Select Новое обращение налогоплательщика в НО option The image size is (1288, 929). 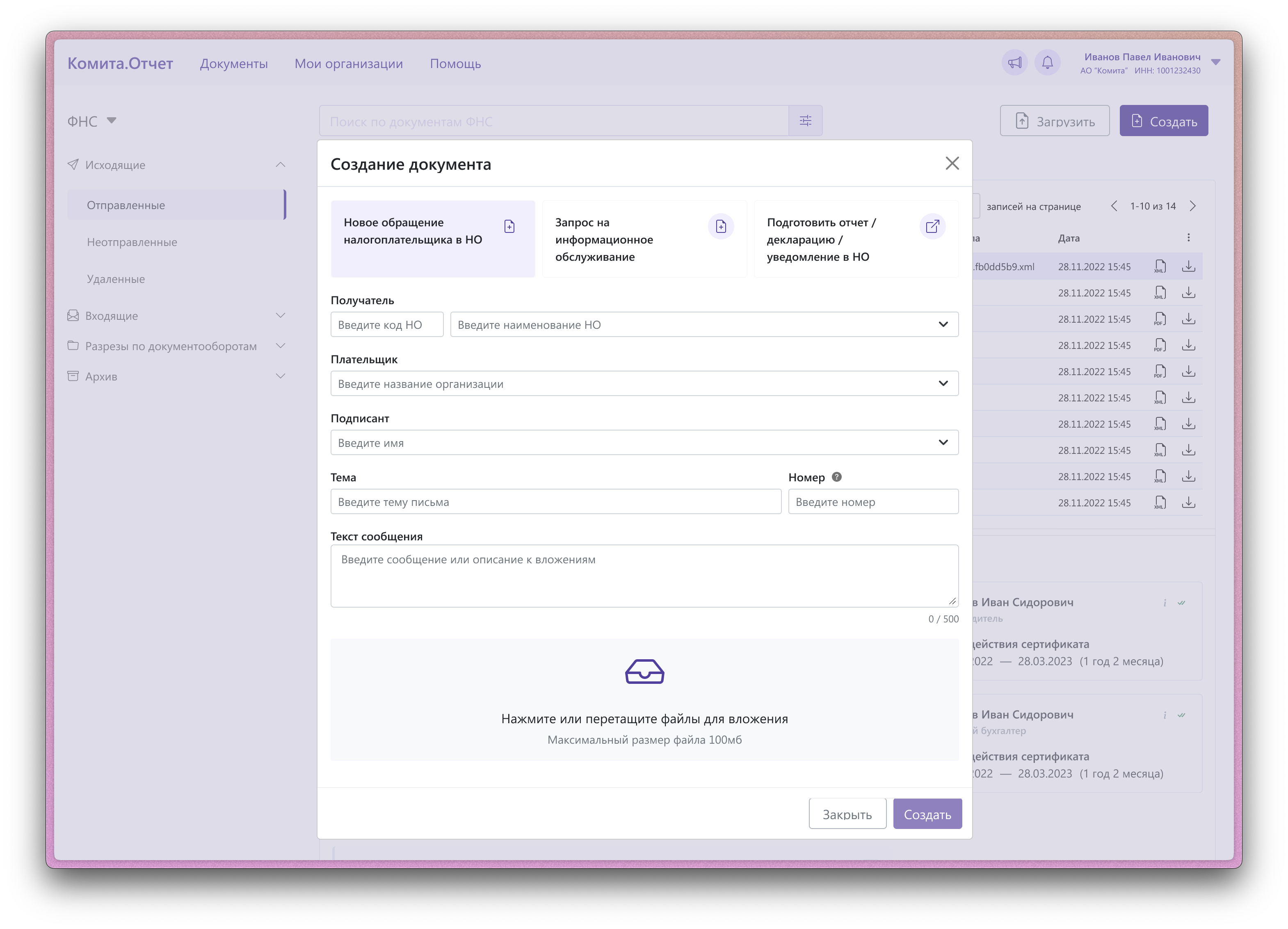(433, 239)
